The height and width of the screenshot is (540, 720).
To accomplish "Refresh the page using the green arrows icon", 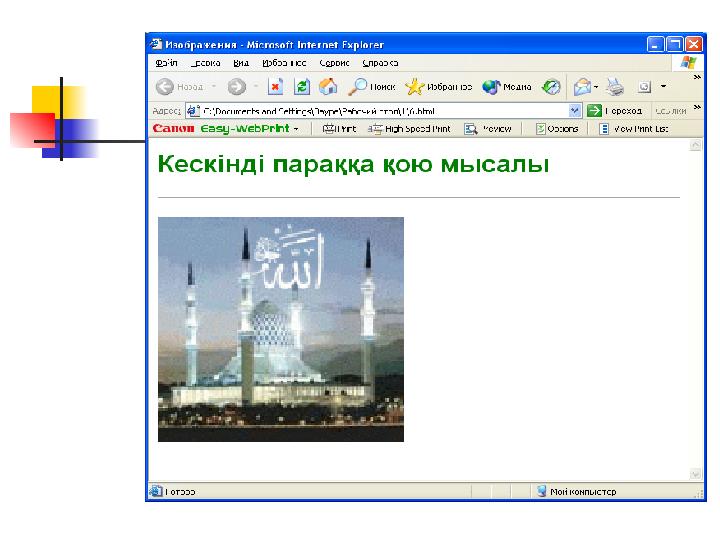I will point(302,86).
